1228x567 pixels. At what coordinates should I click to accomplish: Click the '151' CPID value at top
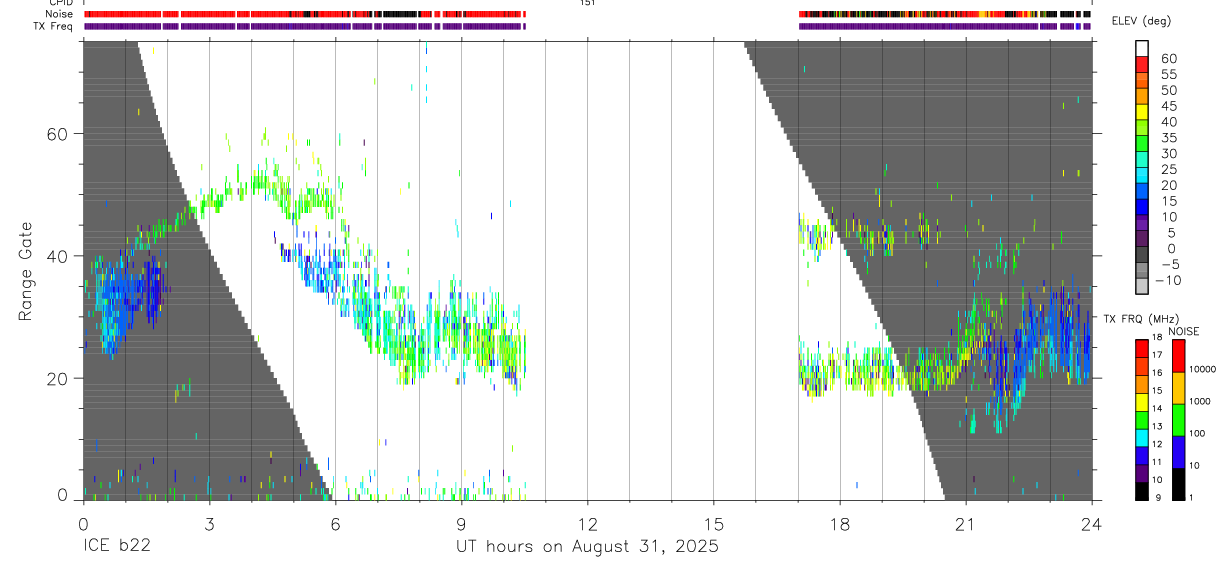[x=587, y=3]
